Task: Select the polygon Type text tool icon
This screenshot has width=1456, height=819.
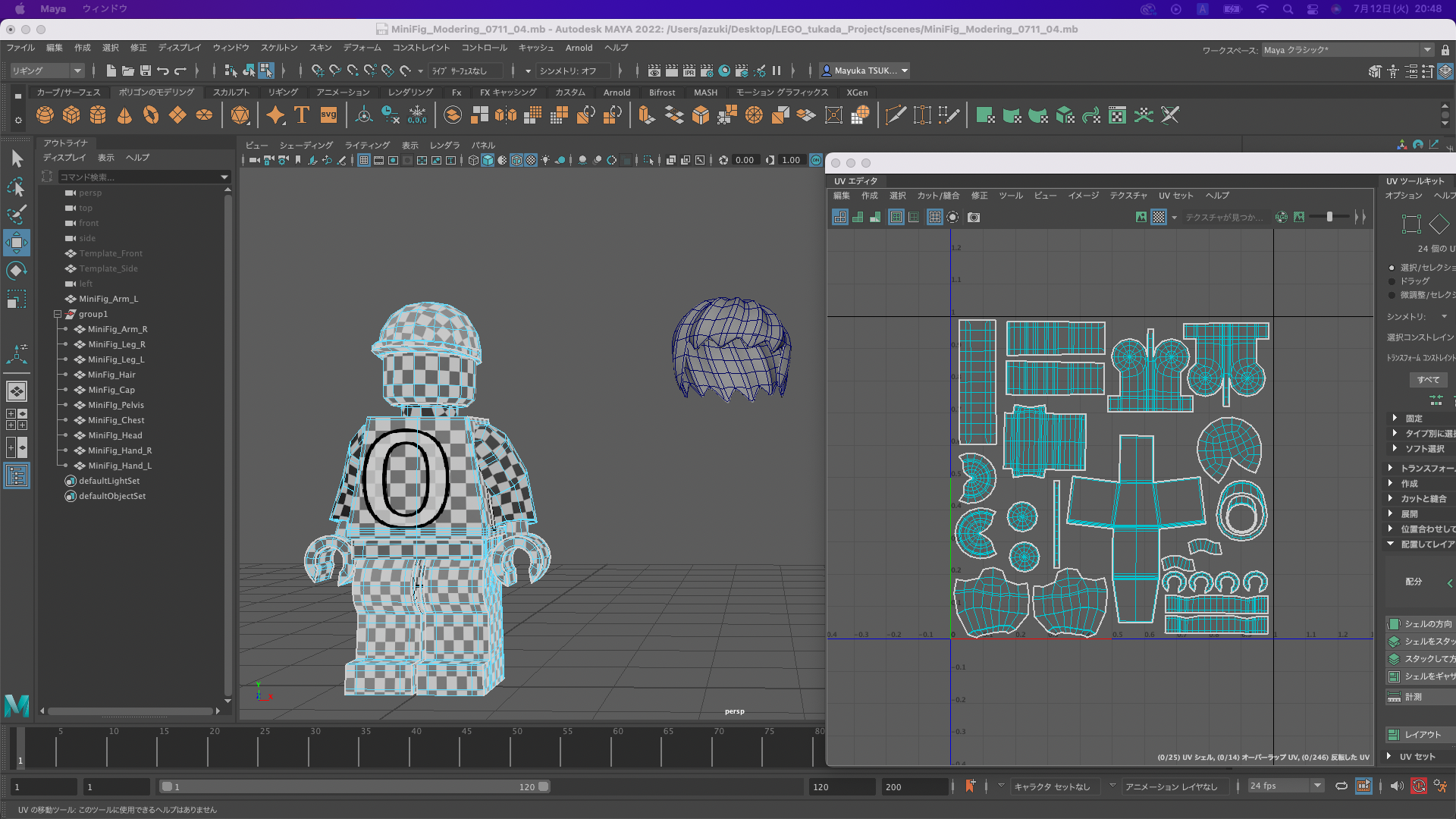Action: pyautogui.click(x=302, y=115)
